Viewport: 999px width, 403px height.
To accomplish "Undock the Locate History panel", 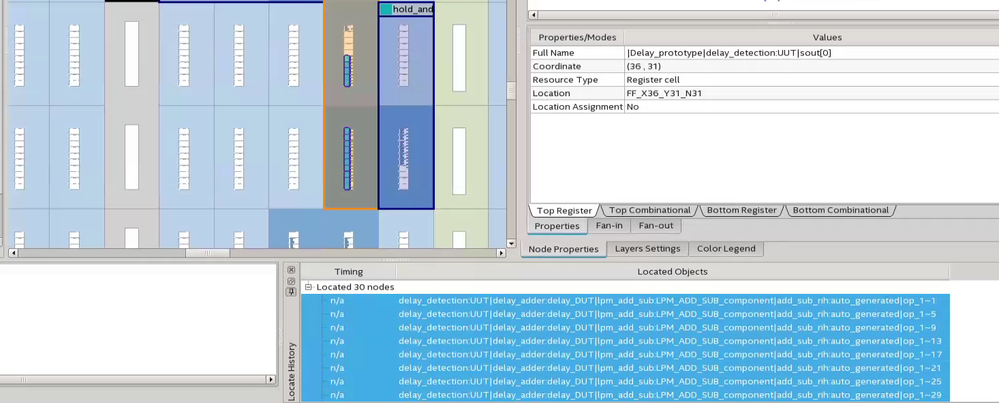I will coord(291,281).
